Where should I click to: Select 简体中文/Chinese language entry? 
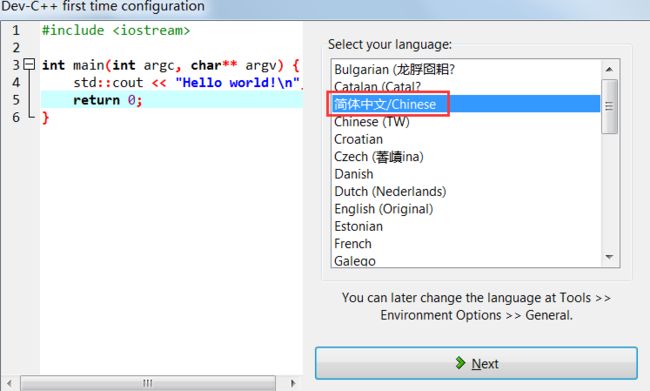point(466,104)
